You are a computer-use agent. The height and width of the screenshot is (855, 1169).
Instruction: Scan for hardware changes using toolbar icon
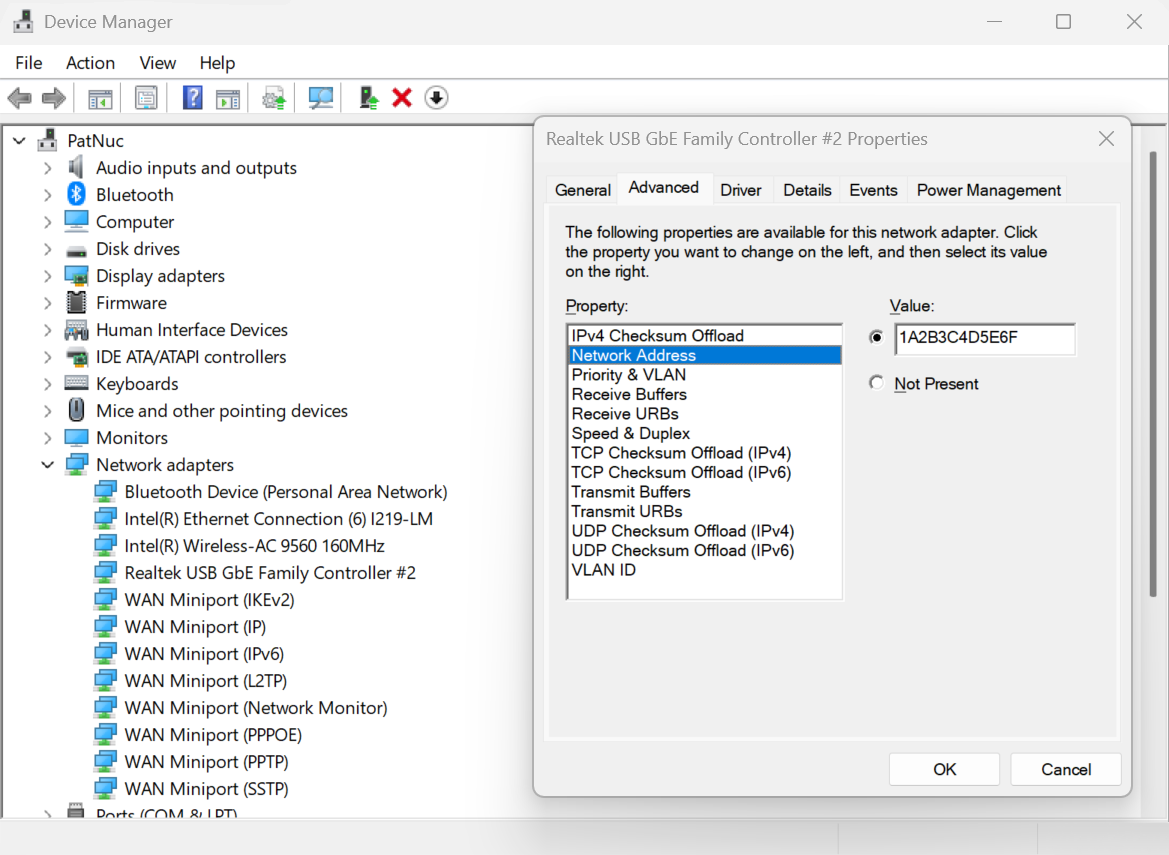[x=320, y=97]
